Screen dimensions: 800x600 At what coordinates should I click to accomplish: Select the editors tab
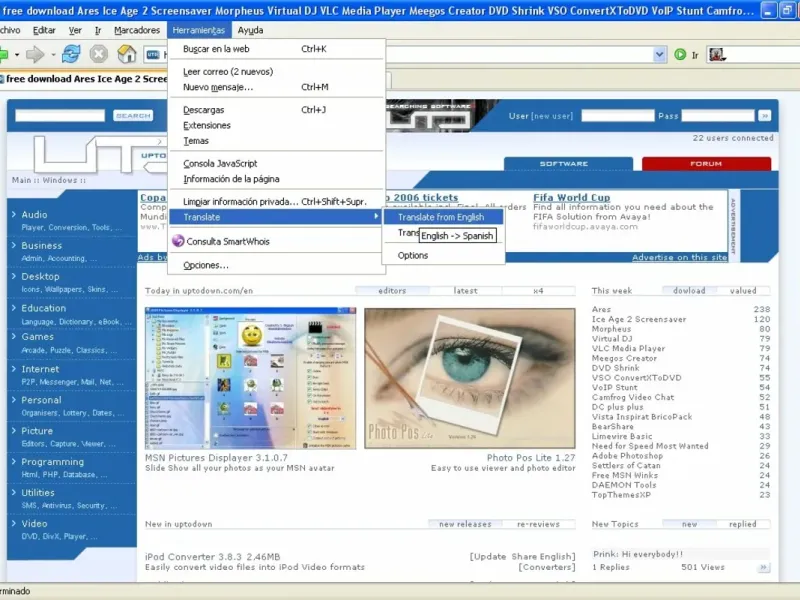tap(392, 291)
